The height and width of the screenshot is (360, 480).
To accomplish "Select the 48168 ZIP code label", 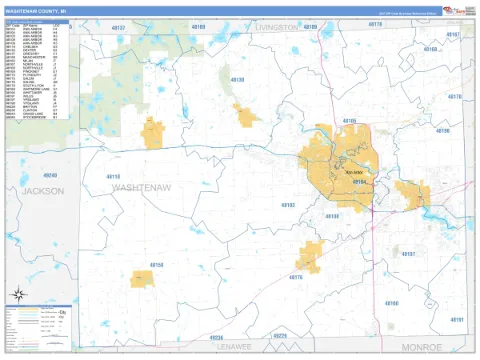I will pyautogui.click(x=430, y=49).
